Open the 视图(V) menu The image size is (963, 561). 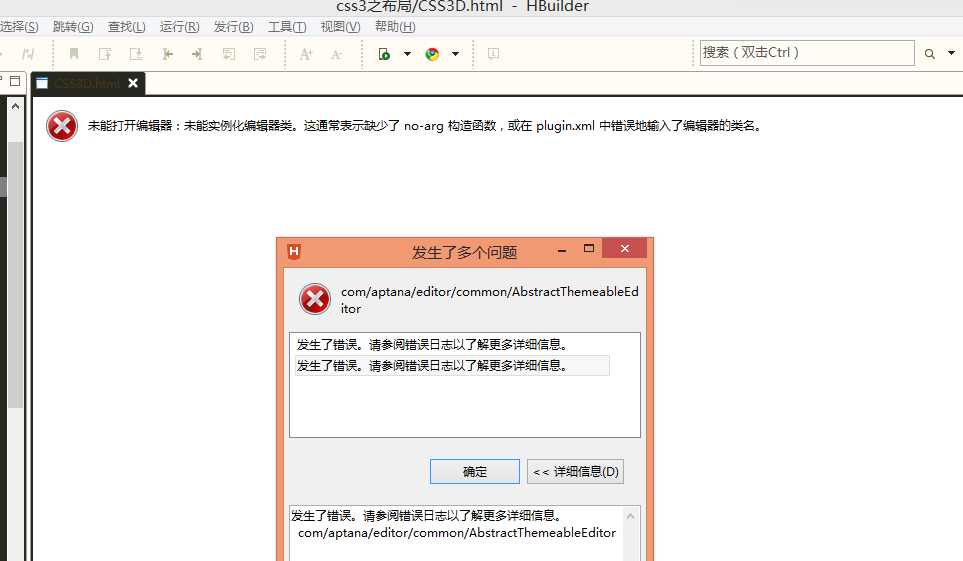340,27
